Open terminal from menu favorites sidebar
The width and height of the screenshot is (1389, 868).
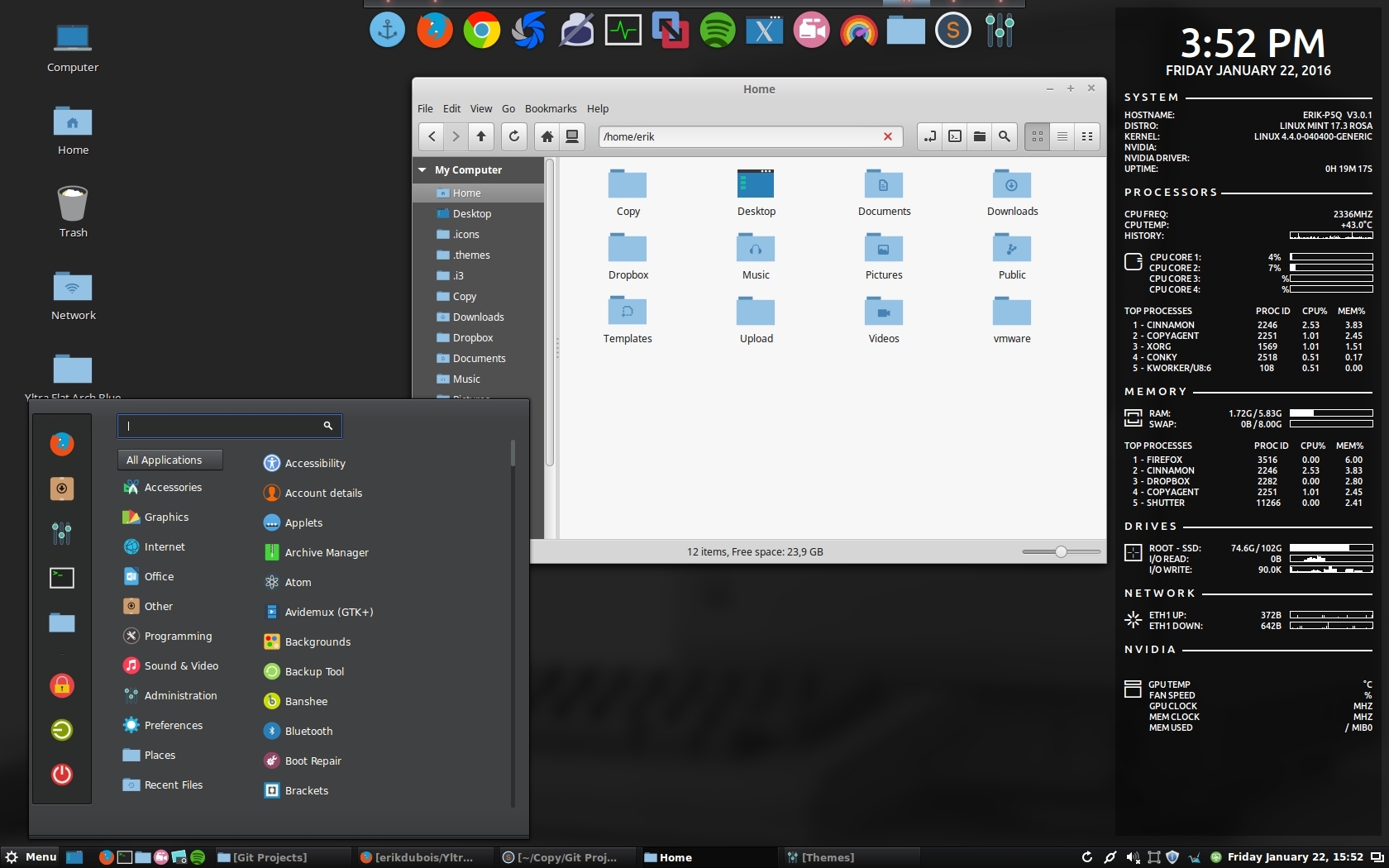tap(62, 577)
